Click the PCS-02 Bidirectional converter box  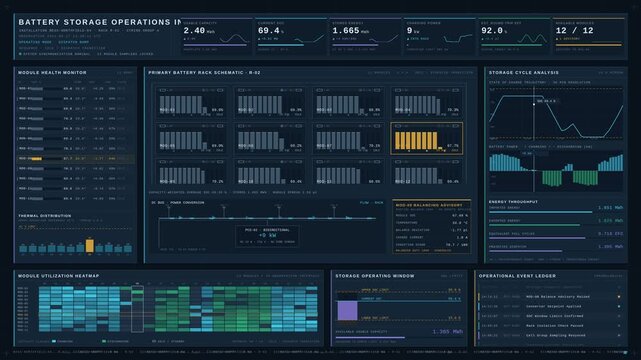coord(267,236)
